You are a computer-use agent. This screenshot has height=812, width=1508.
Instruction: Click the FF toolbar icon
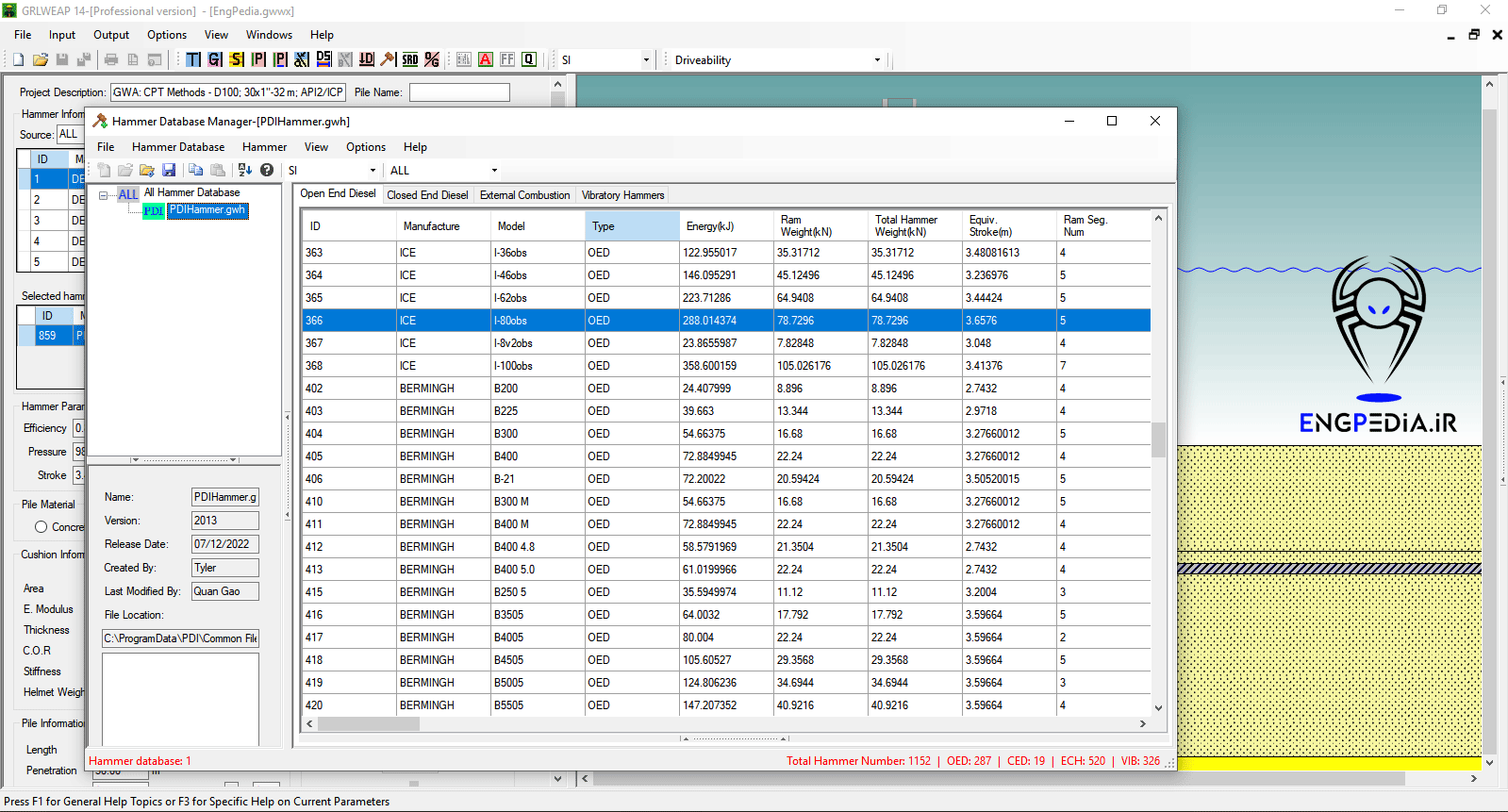pos(507,59)
